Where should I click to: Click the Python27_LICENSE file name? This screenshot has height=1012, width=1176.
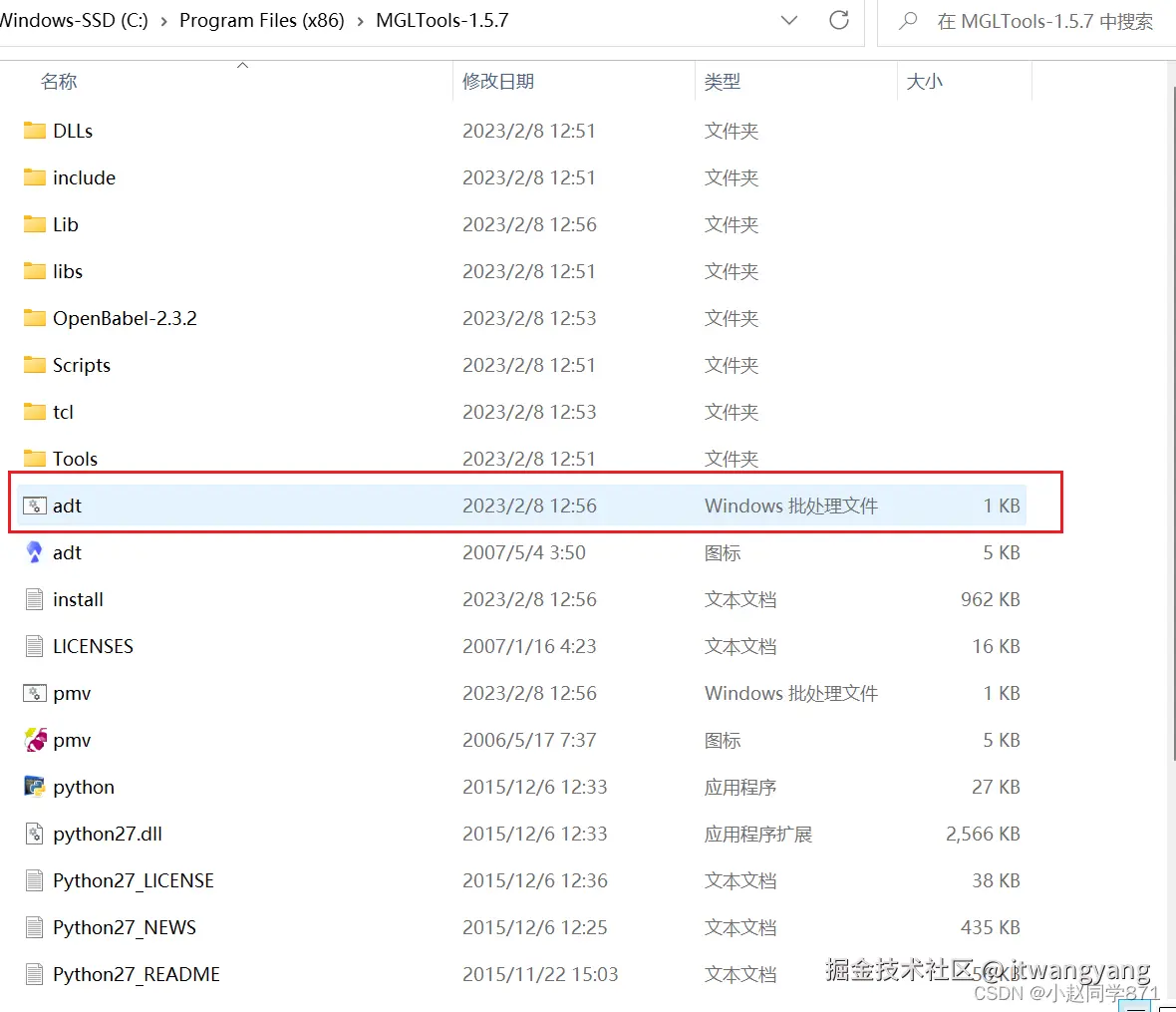coord(133,880)
